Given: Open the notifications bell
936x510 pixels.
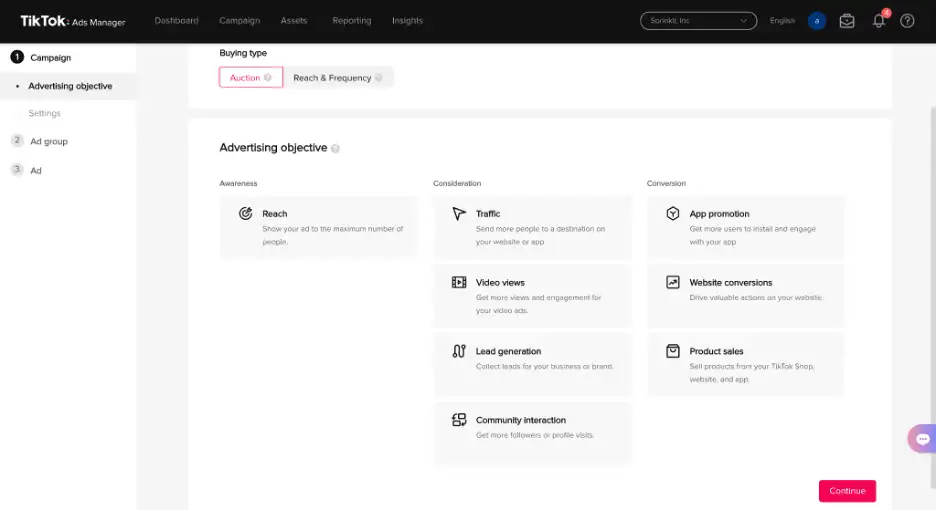Looking at the screenshot, I should (878, 21).
